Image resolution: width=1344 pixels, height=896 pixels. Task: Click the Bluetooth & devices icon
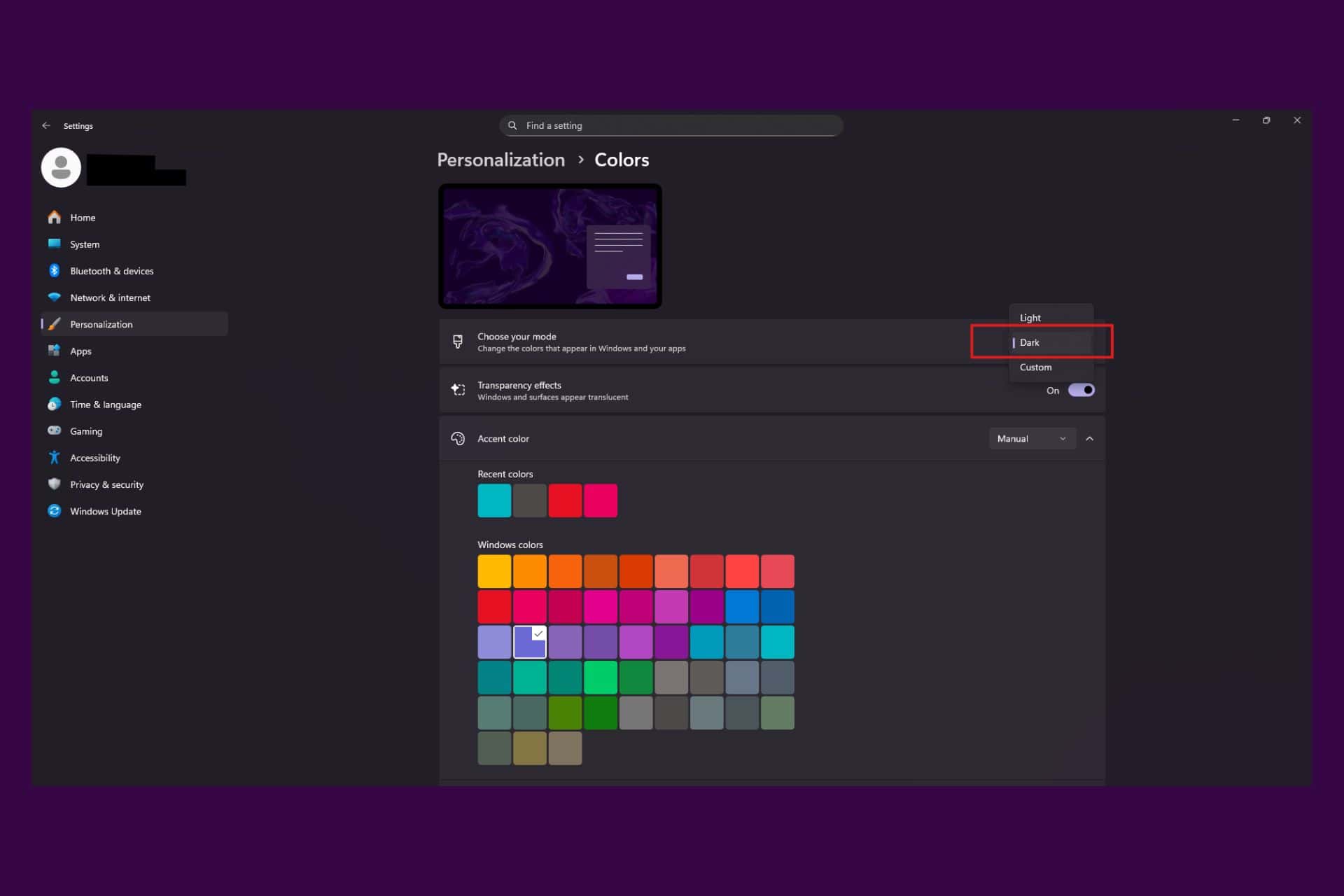click(x=55, y=270)
